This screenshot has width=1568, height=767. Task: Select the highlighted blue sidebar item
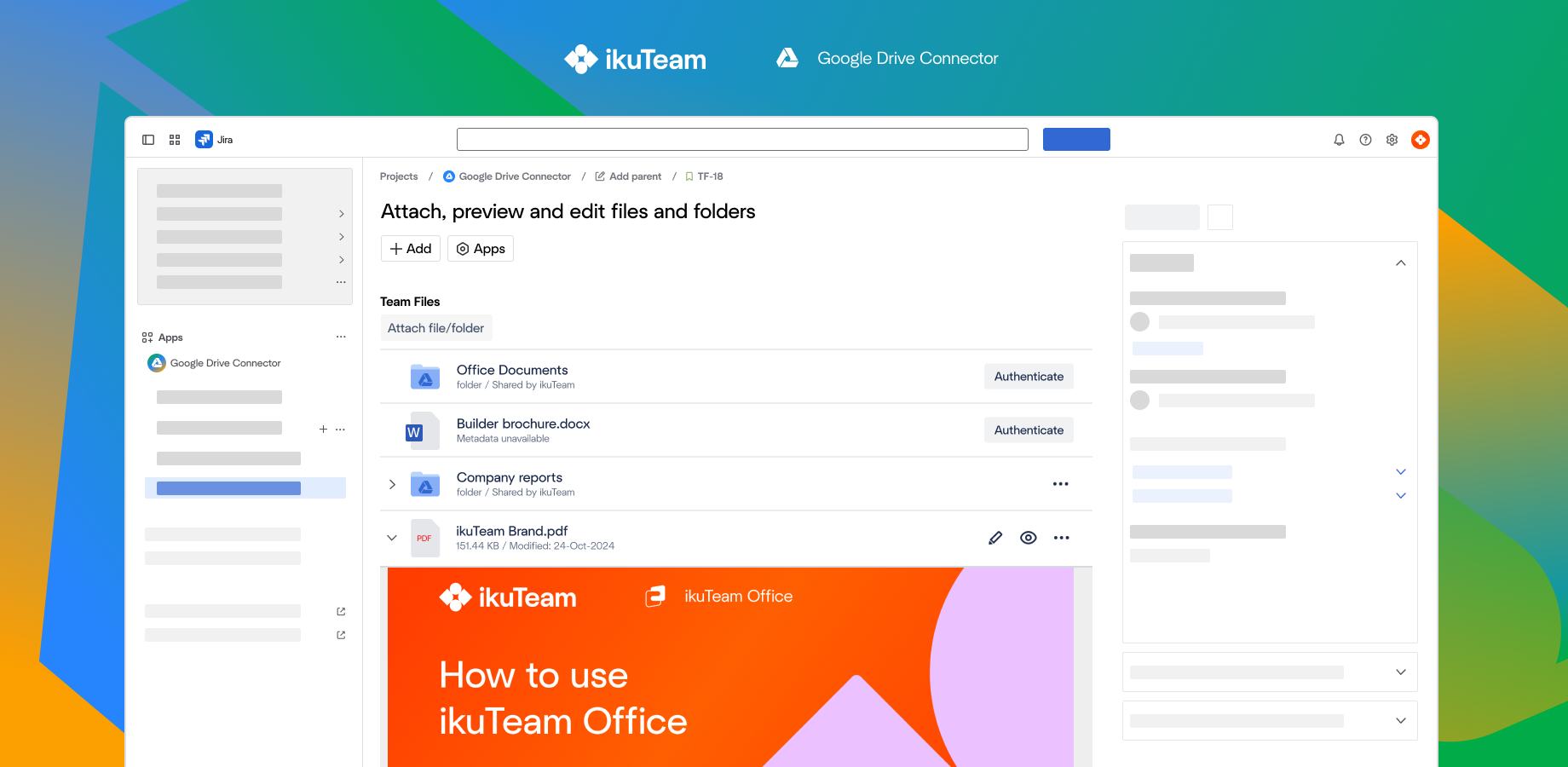tap(245, 488)
